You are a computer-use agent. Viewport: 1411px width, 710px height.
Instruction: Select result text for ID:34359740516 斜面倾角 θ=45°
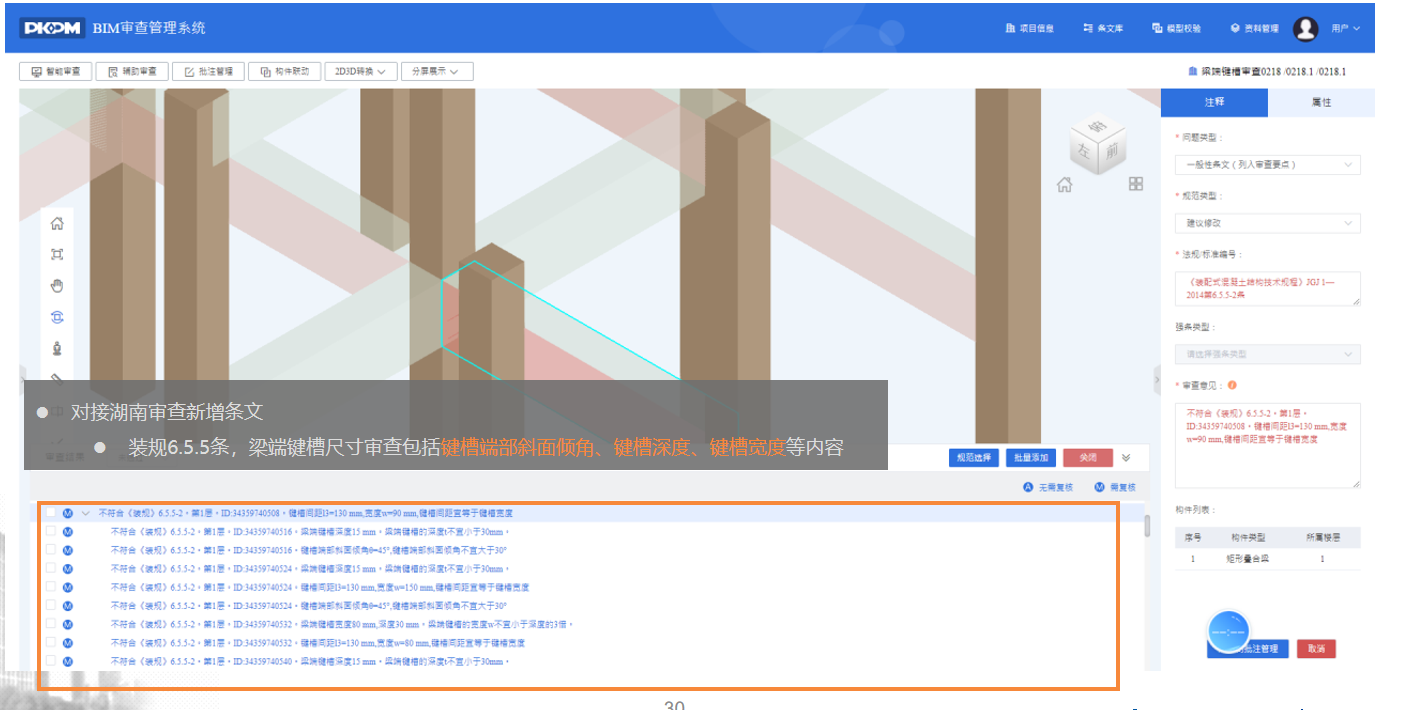coord(309,550)
